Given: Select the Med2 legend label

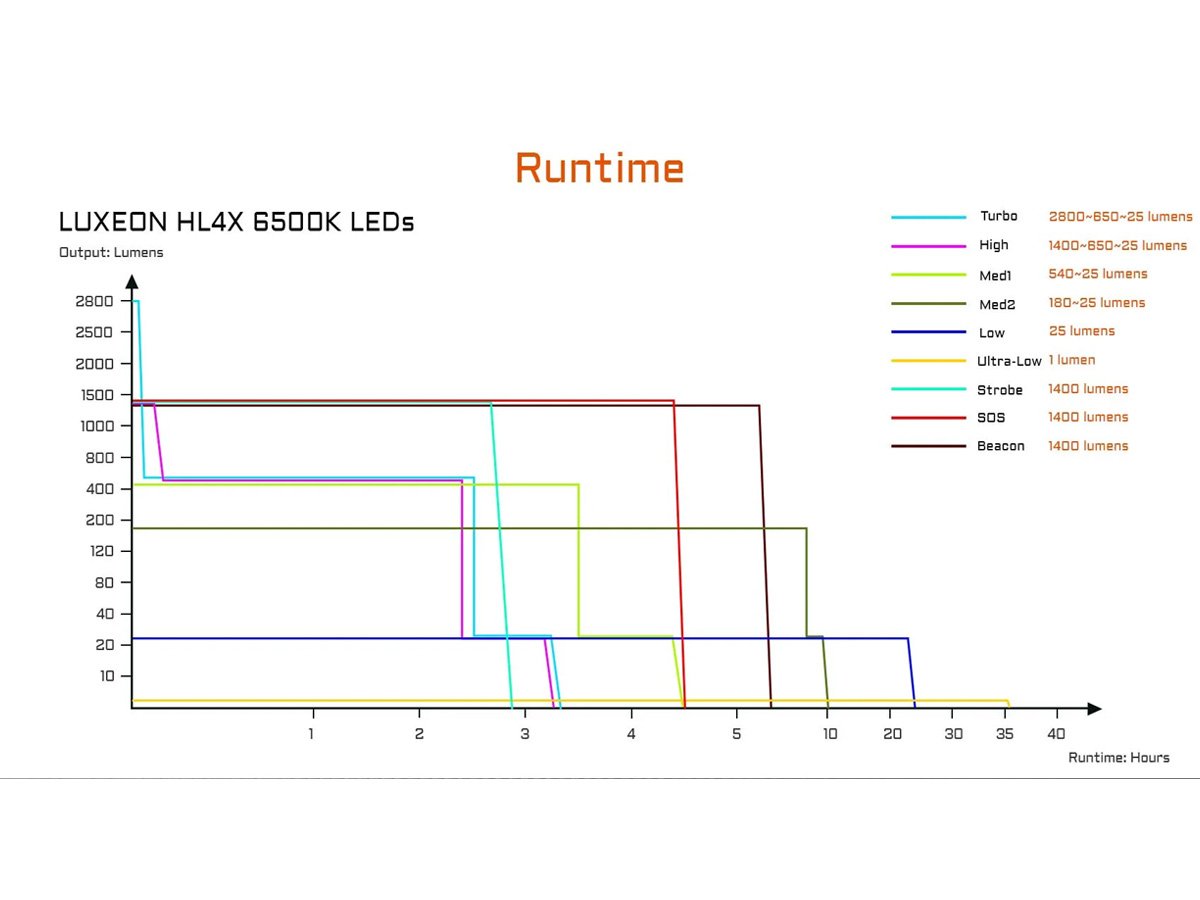Looking at the screenshot, I should tap(998, 304).
